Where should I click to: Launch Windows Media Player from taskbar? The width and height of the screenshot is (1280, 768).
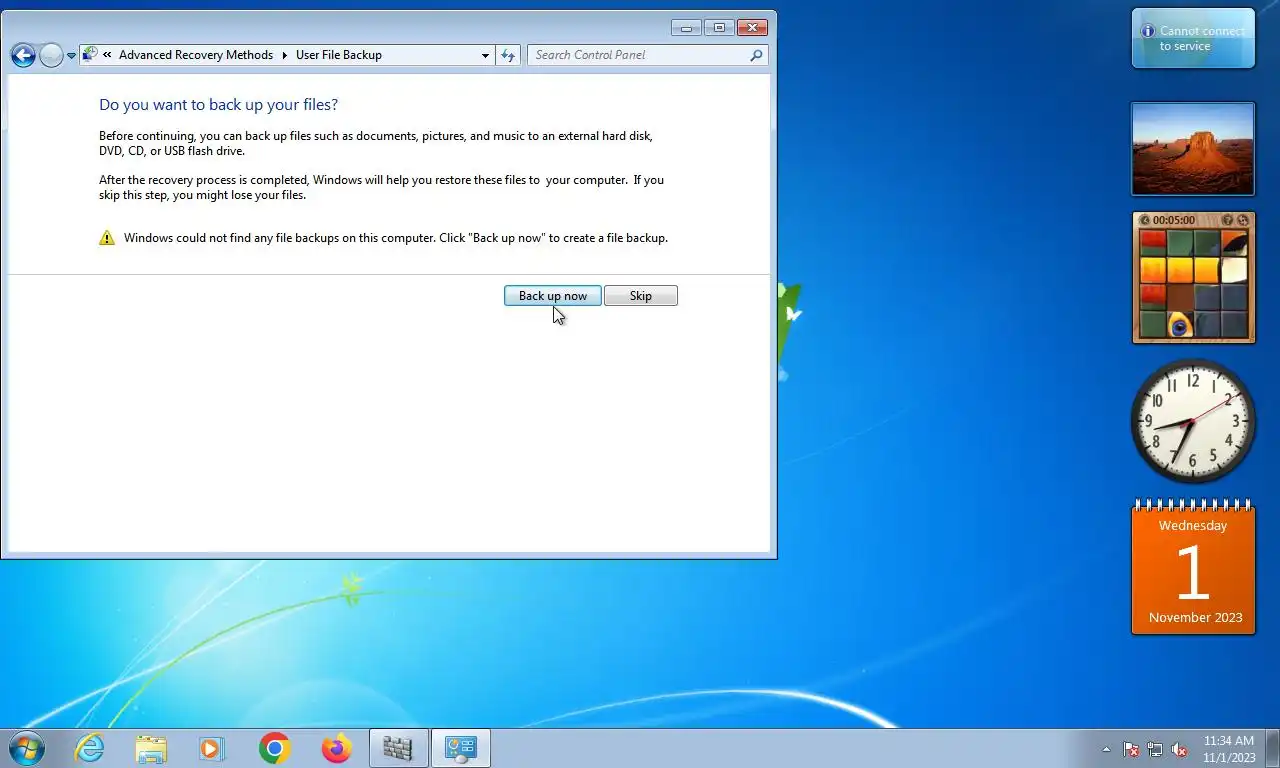click(x=212, y=748)
